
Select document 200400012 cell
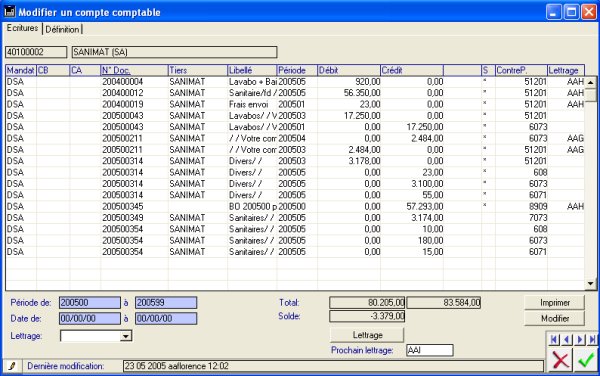(x=134, y=93)
